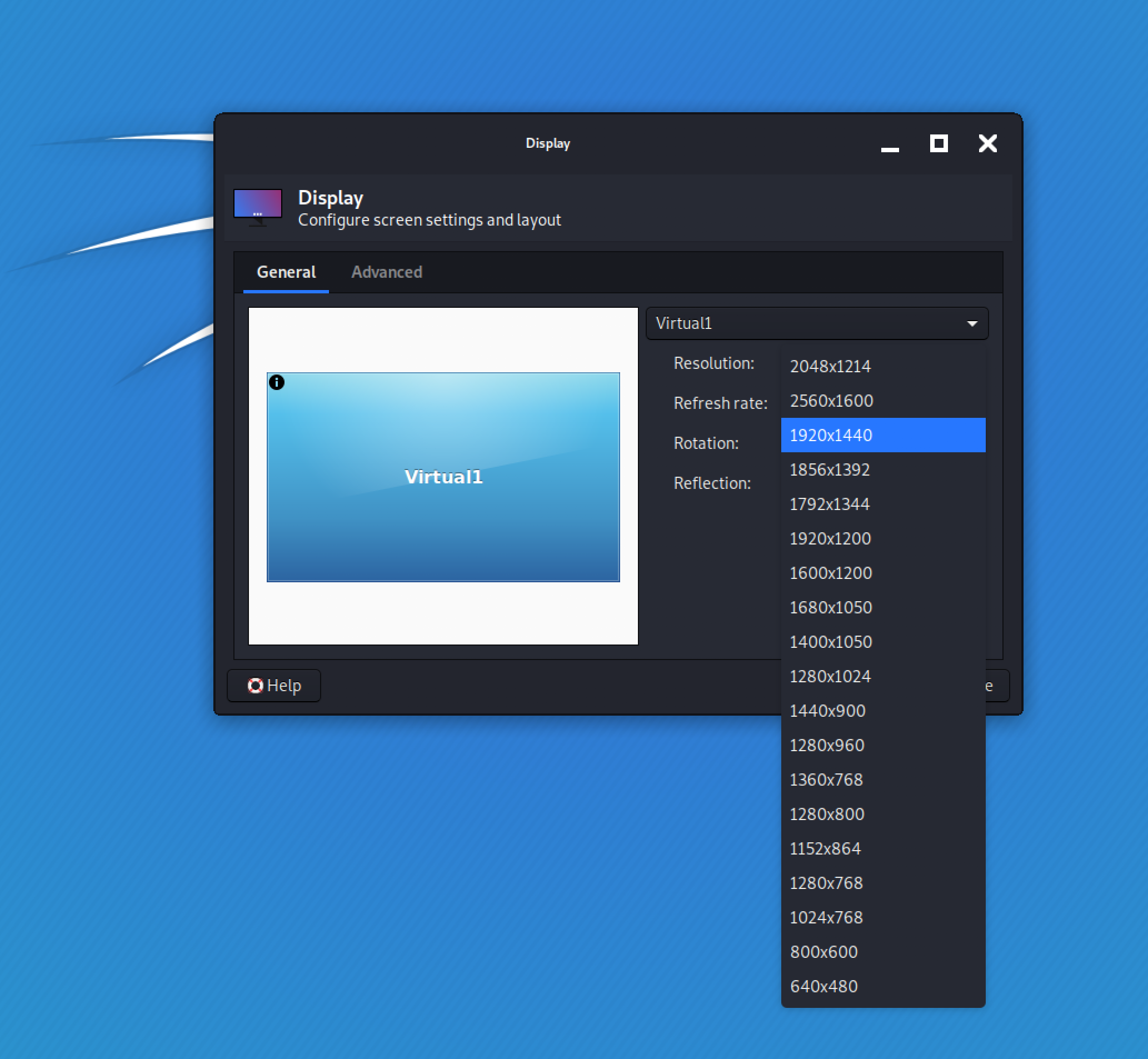
Task: Switch to the Advanced tab
Action: [387, 271]
